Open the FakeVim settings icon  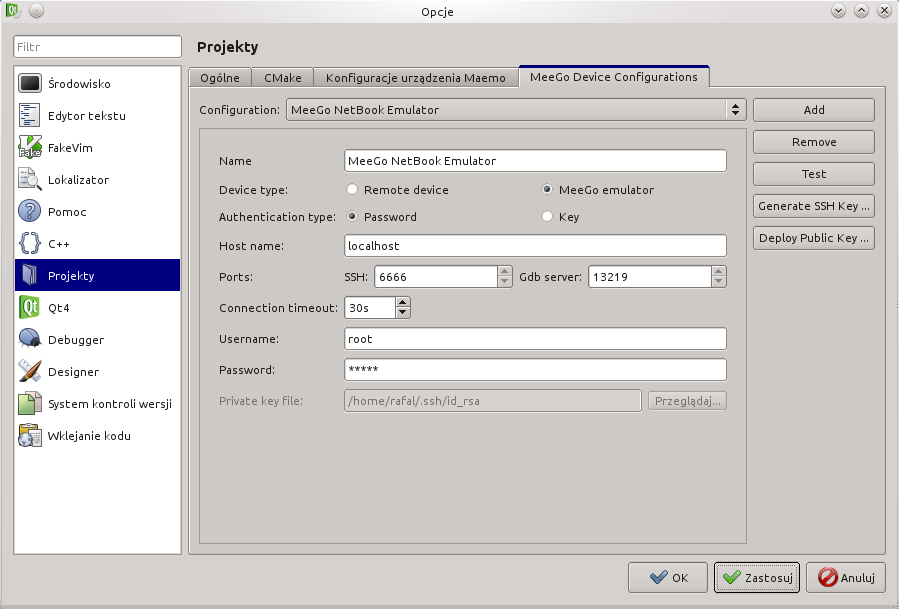point(30,147)
